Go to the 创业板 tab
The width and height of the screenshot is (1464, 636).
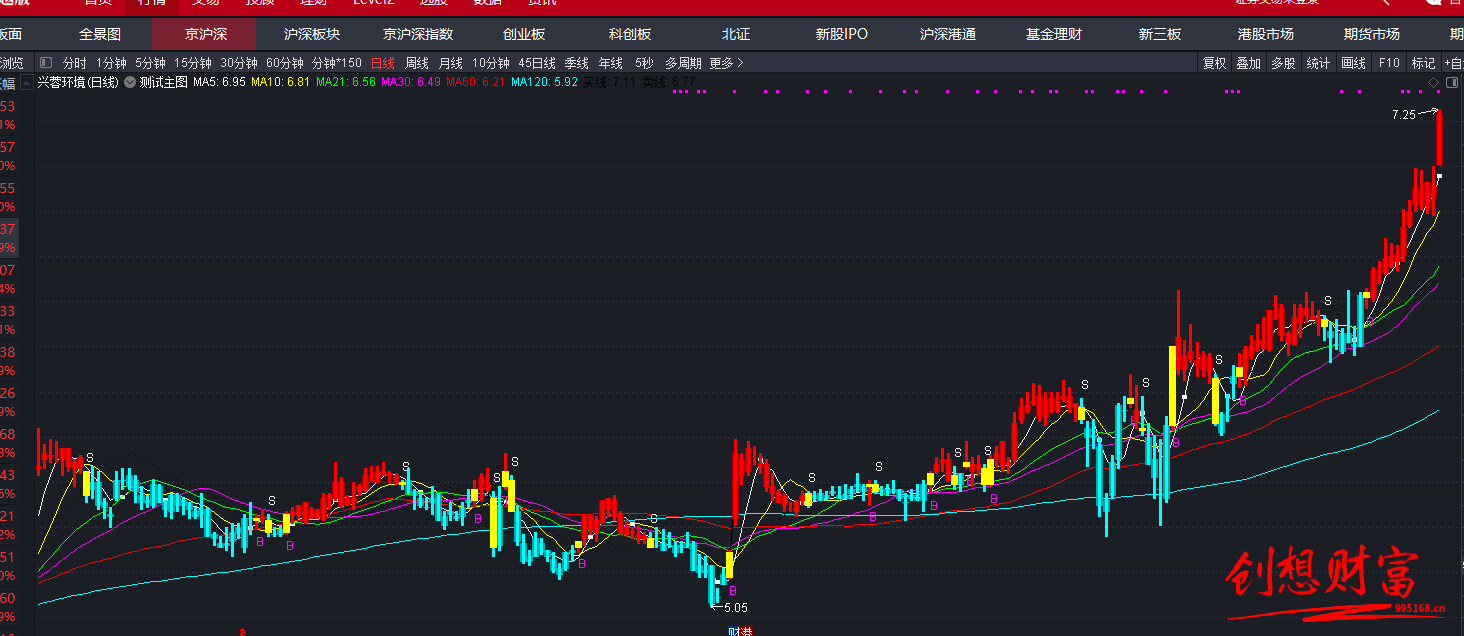pos(524,34)
